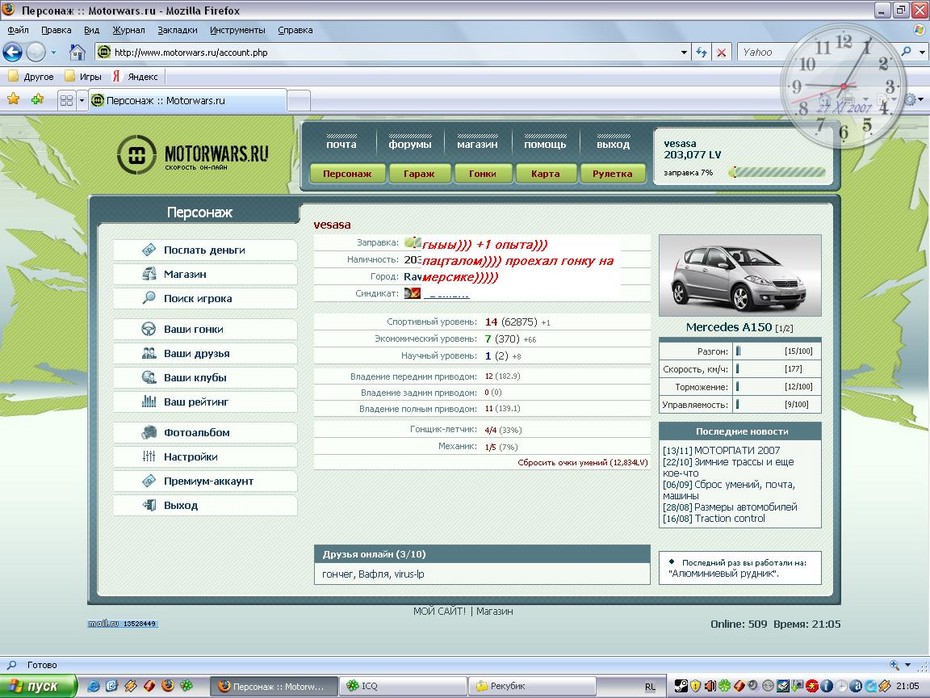Open the Windows пуск Start button
This screenshot has height=698, width=930.
pyautogui.click(x=38, y=686)
